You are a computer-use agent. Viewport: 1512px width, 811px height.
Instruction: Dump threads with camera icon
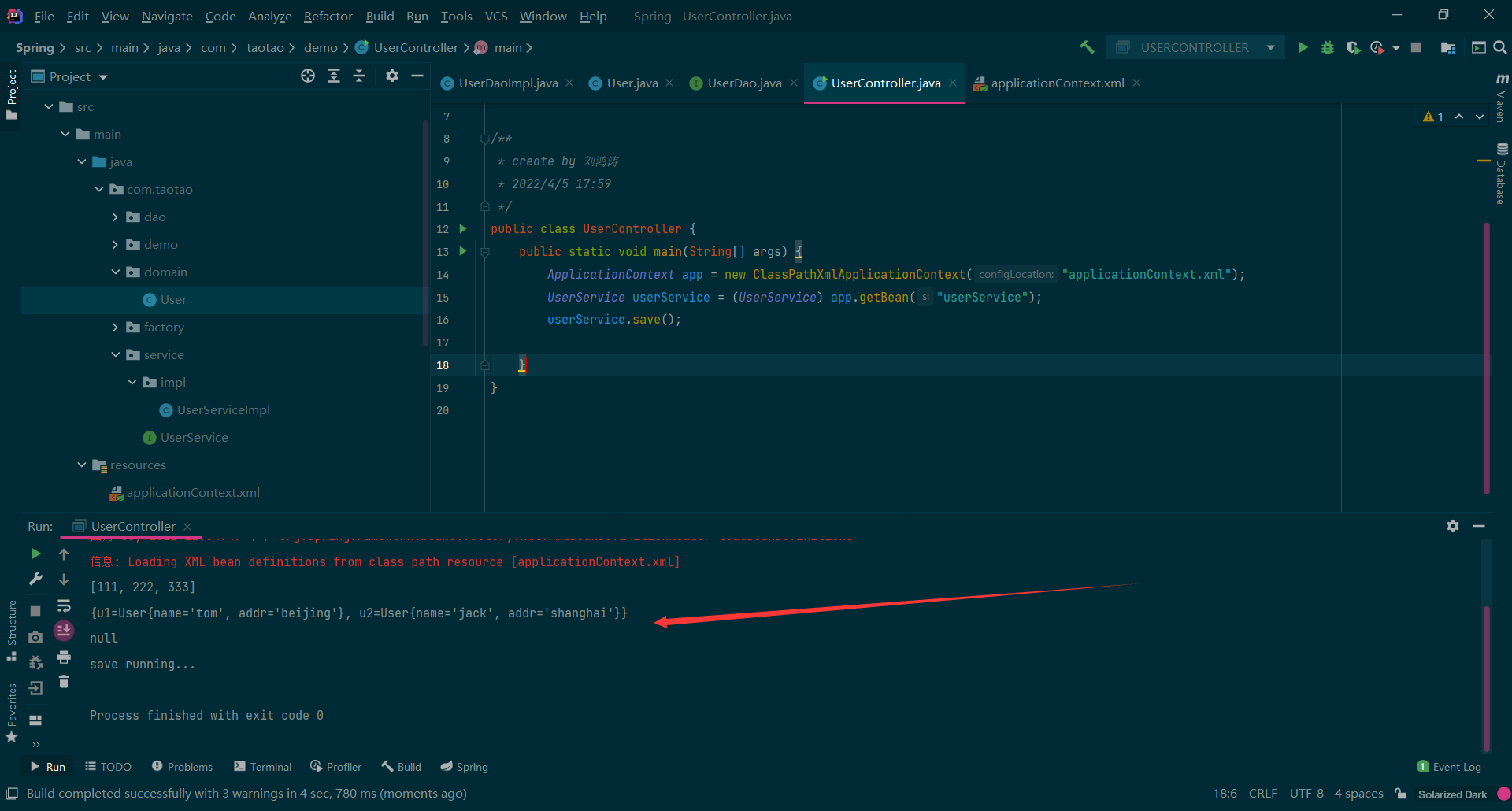35,637
